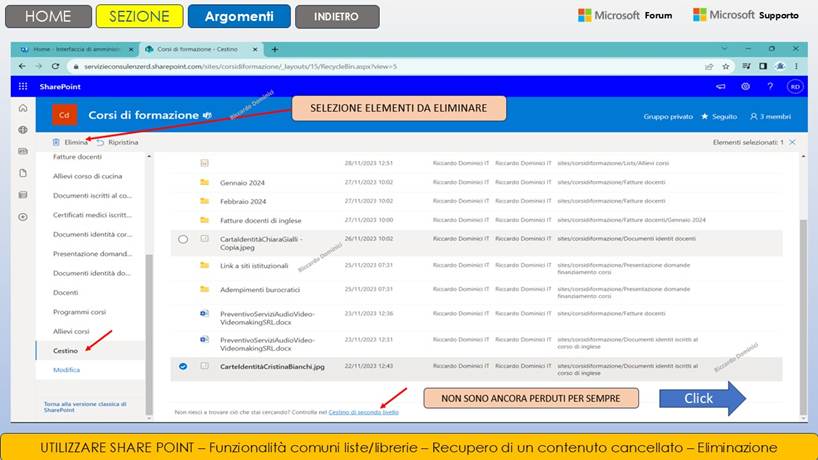Viewport: 818px width, 460px height.
Task: Click the Gennaio 2024 folder icon
Action: tap(204, 183)
